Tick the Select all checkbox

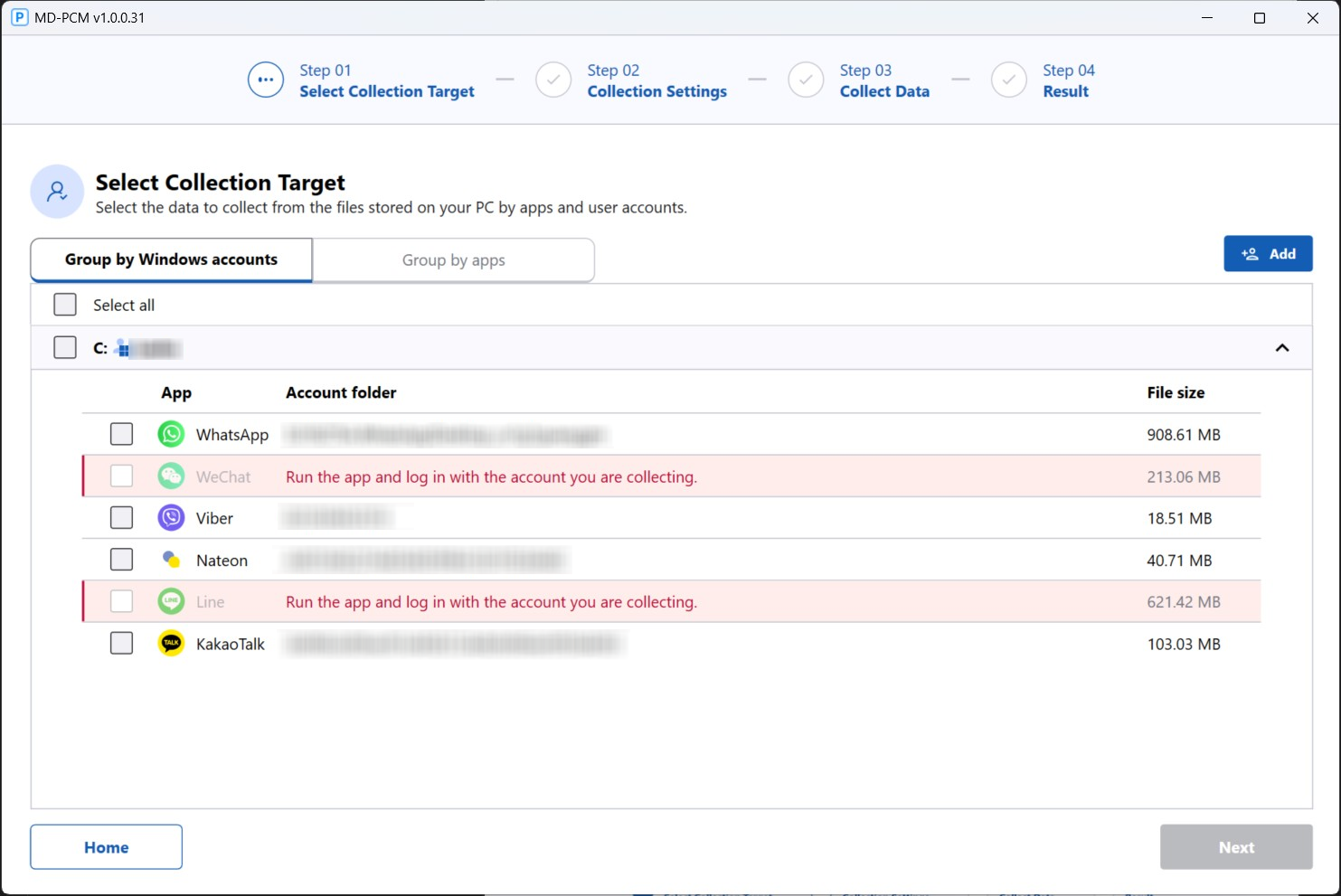(x=65, y=305)
